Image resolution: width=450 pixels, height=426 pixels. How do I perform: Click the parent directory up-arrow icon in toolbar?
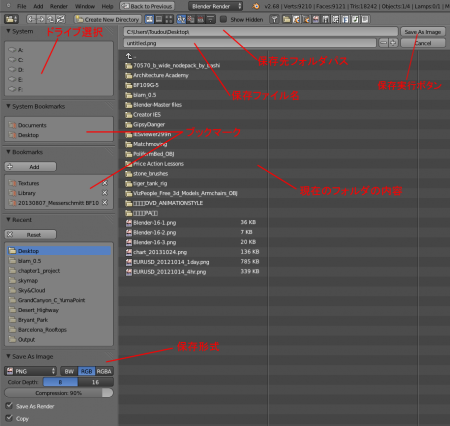50,19
